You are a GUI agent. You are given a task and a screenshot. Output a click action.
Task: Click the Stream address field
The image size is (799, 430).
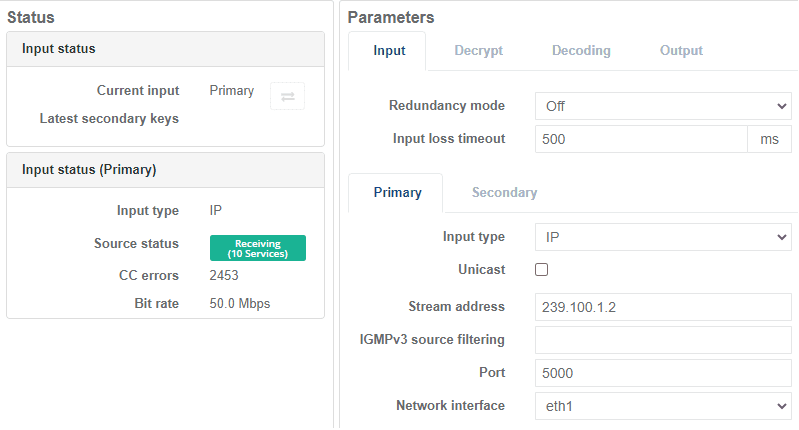pos(663,307)
